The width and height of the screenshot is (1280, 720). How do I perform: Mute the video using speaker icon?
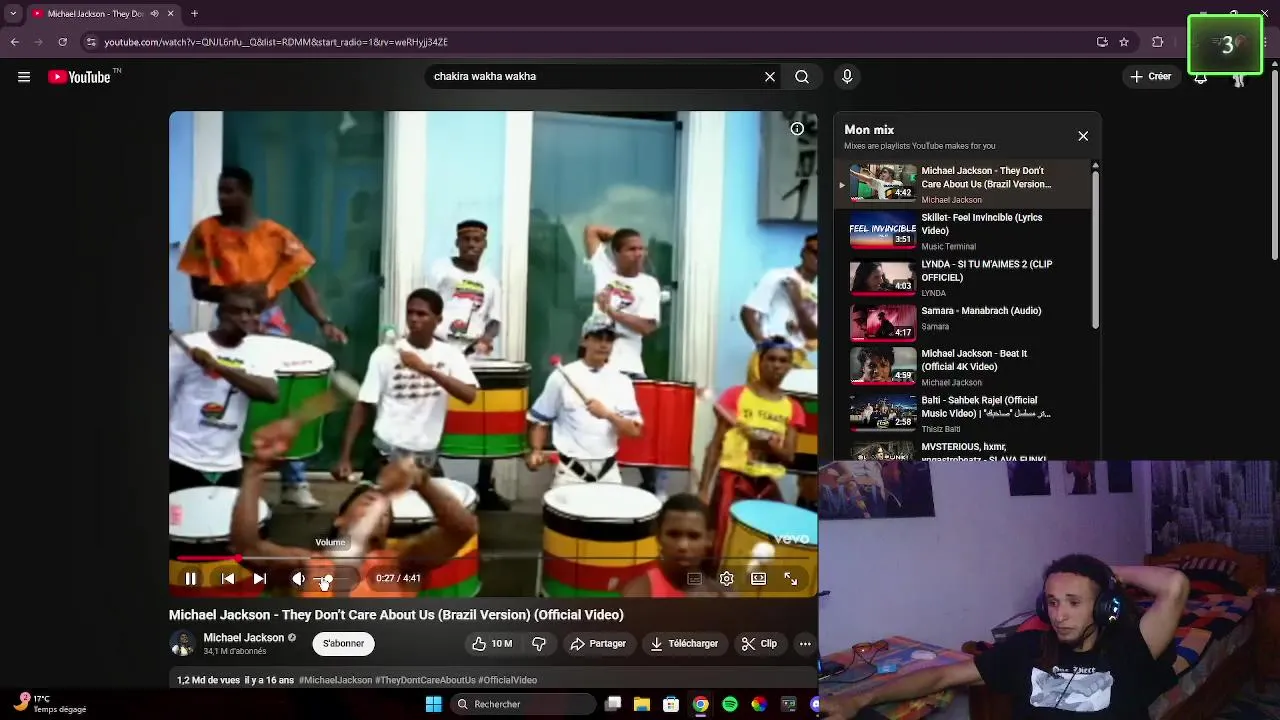coord(298,578)
